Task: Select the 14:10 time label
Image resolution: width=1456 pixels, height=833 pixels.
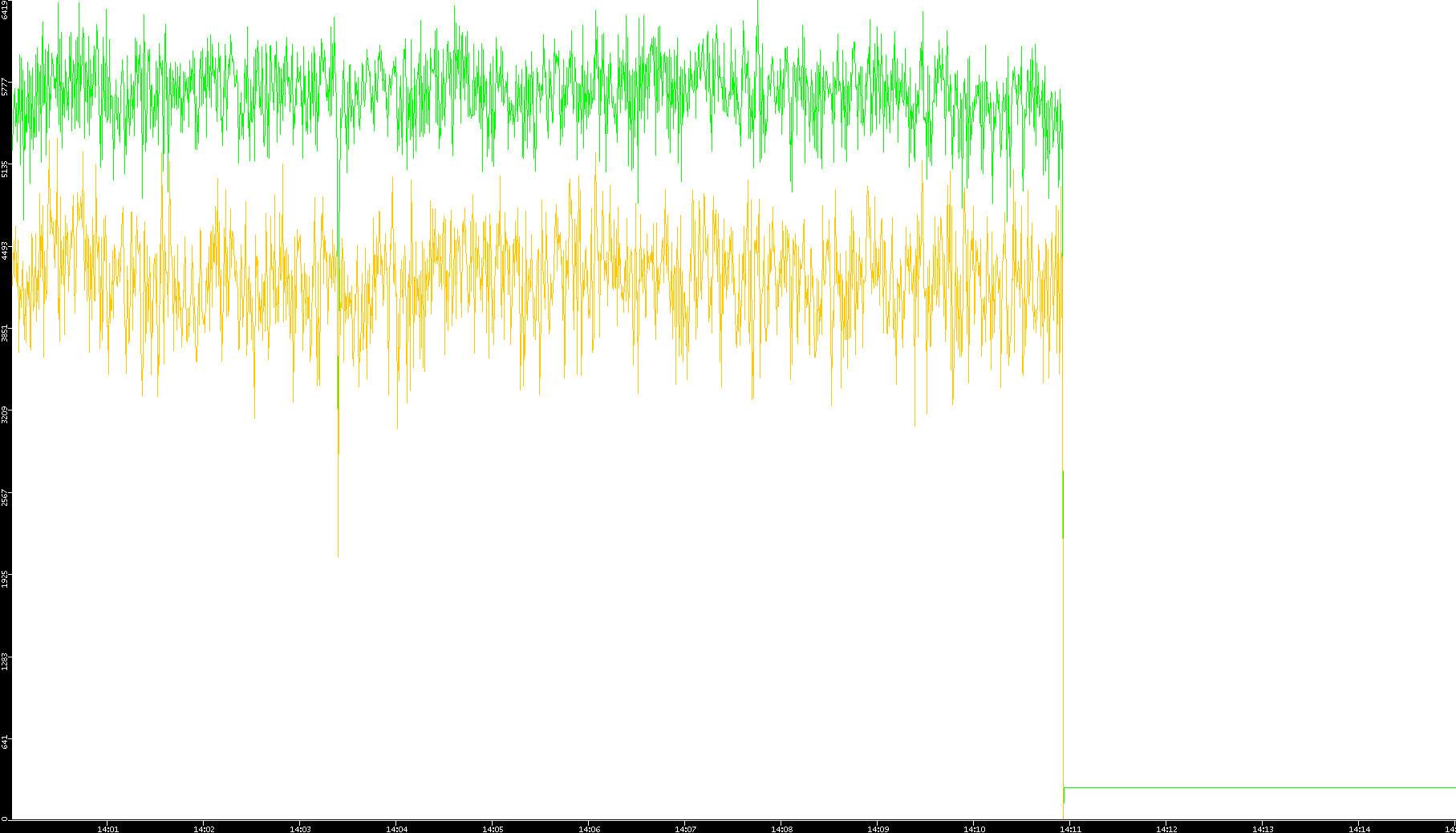Action: tap(974, 829)
